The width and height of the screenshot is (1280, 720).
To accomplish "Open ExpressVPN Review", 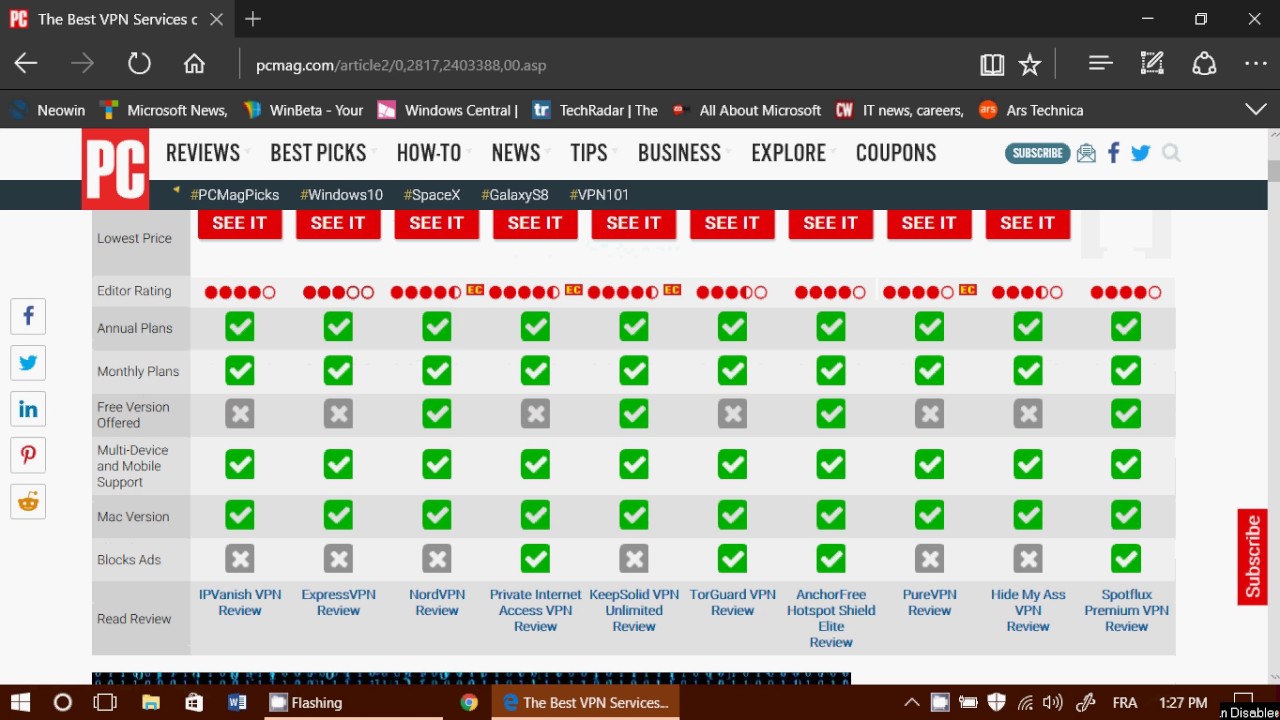I will pos(338,602).
